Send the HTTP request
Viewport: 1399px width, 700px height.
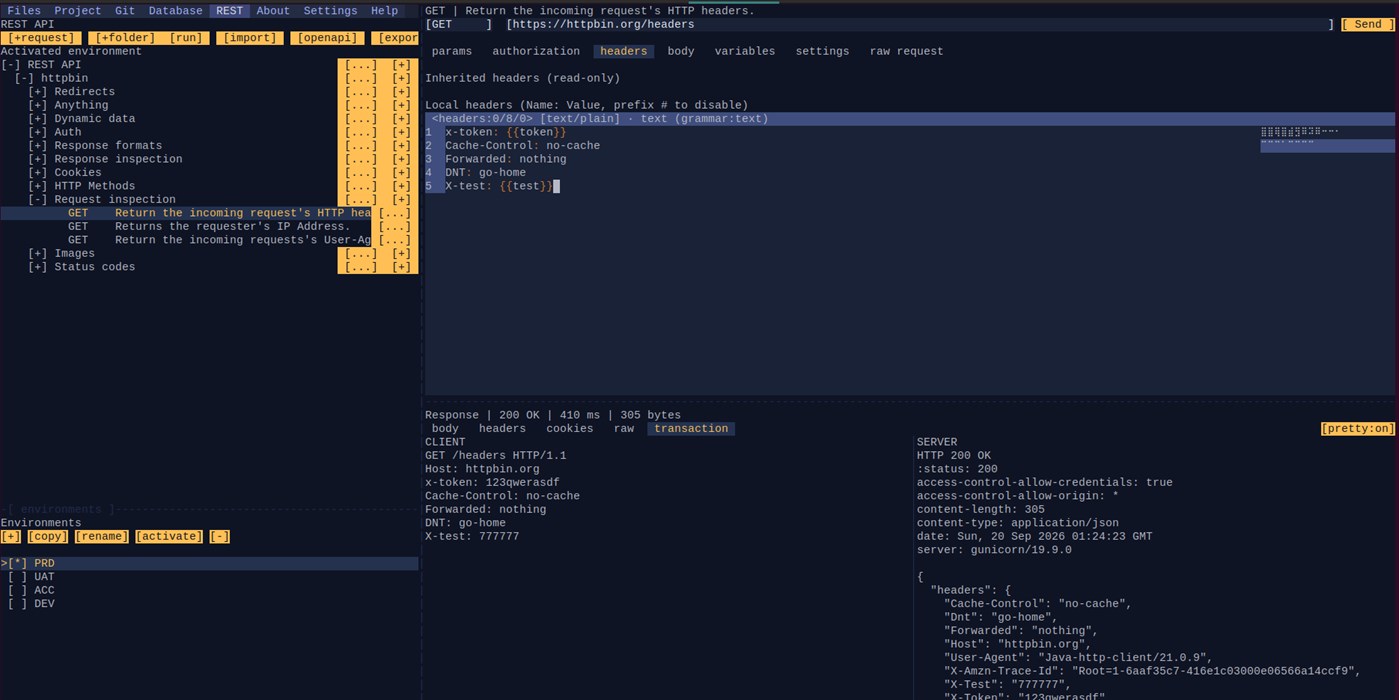(1367, 25)
